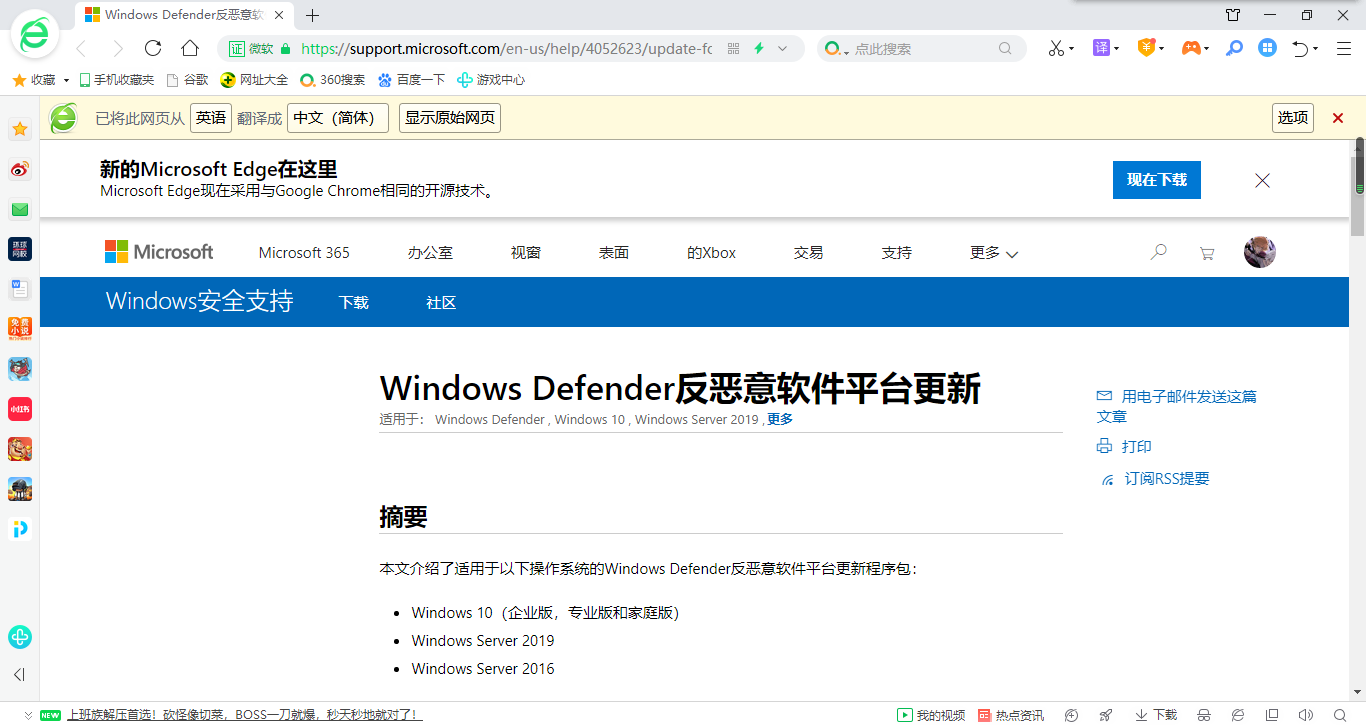Viewport: 1366px width, 728px height.
Task: Click the address bar URL field
Action: 506,48
